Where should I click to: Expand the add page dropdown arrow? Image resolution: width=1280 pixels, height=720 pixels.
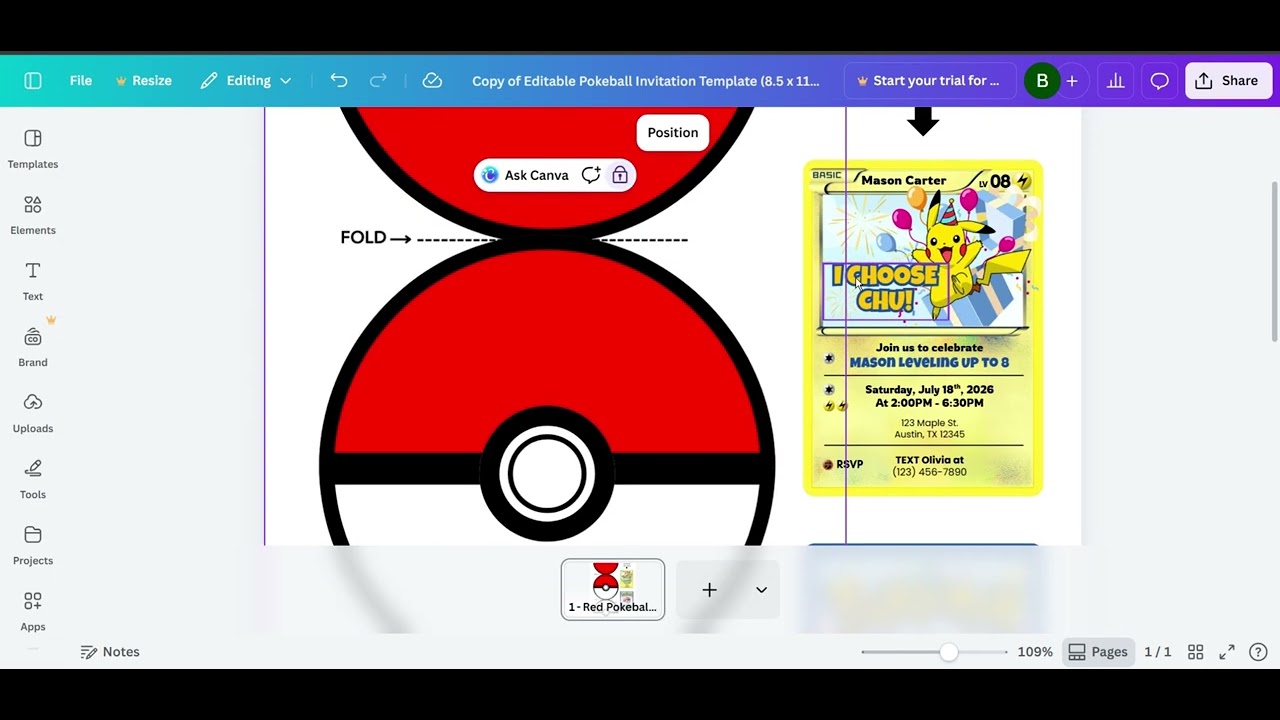pos(761,590)
